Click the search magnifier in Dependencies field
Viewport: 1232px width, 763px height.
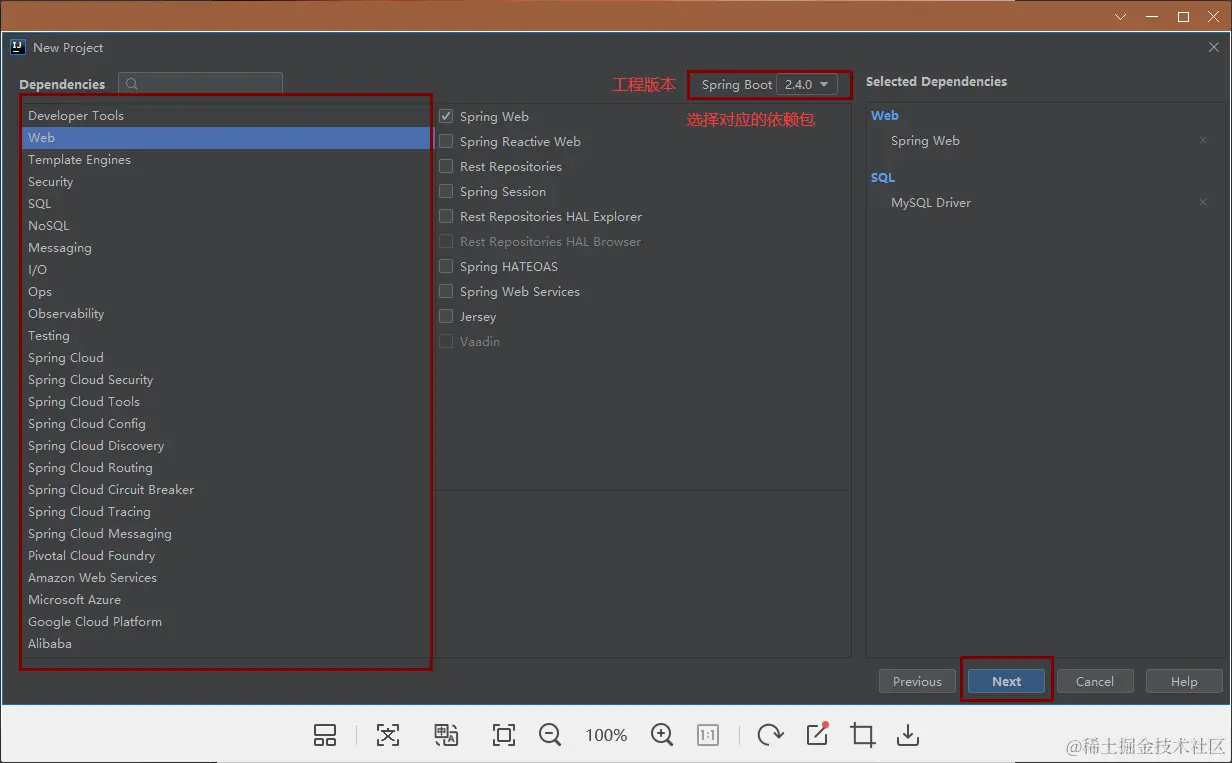132,85
